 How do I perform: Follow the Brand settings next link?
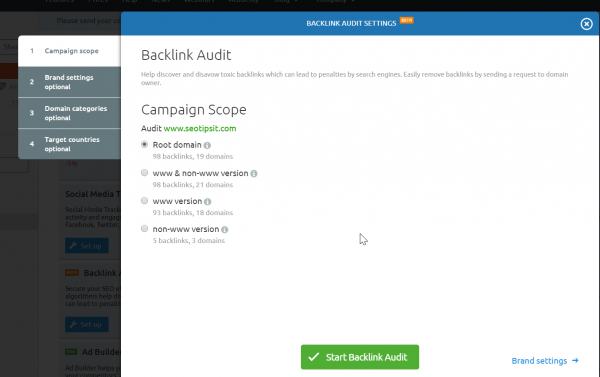pos(545,361)
